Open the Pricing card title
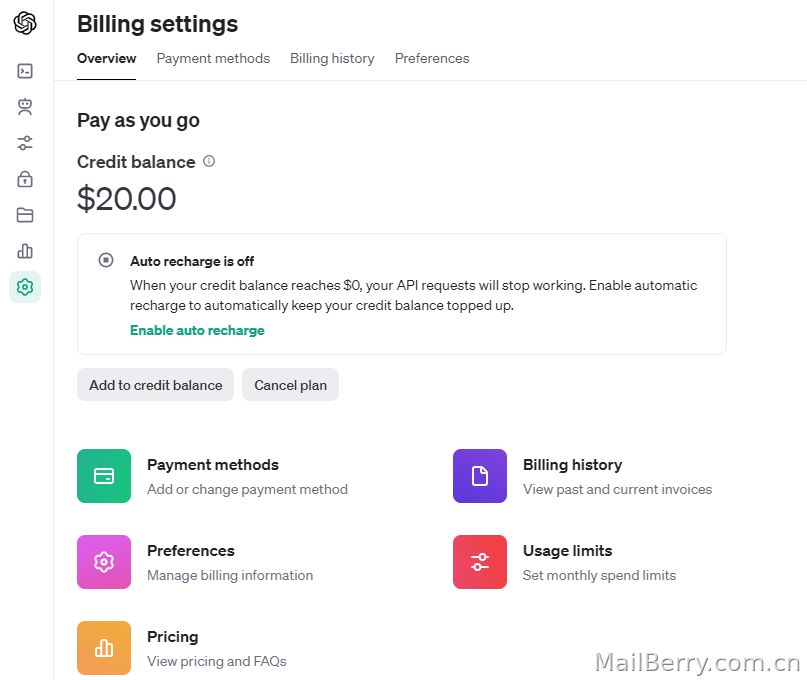This screenshot has width=807, height=680. (173, 637)
